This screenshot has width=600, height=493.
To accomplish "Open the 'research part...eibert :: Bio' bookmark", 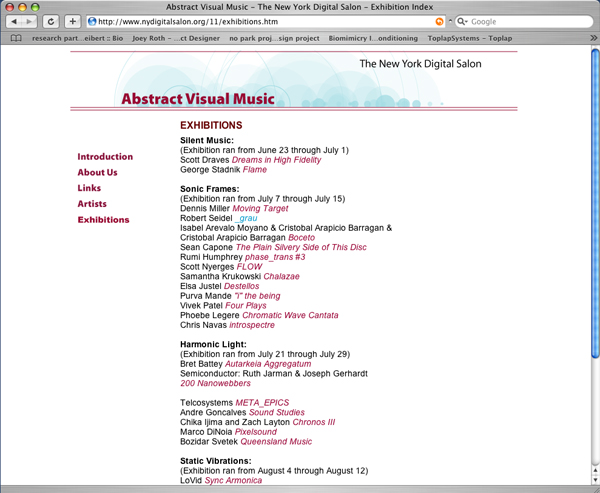I will [x=77, y=38].
